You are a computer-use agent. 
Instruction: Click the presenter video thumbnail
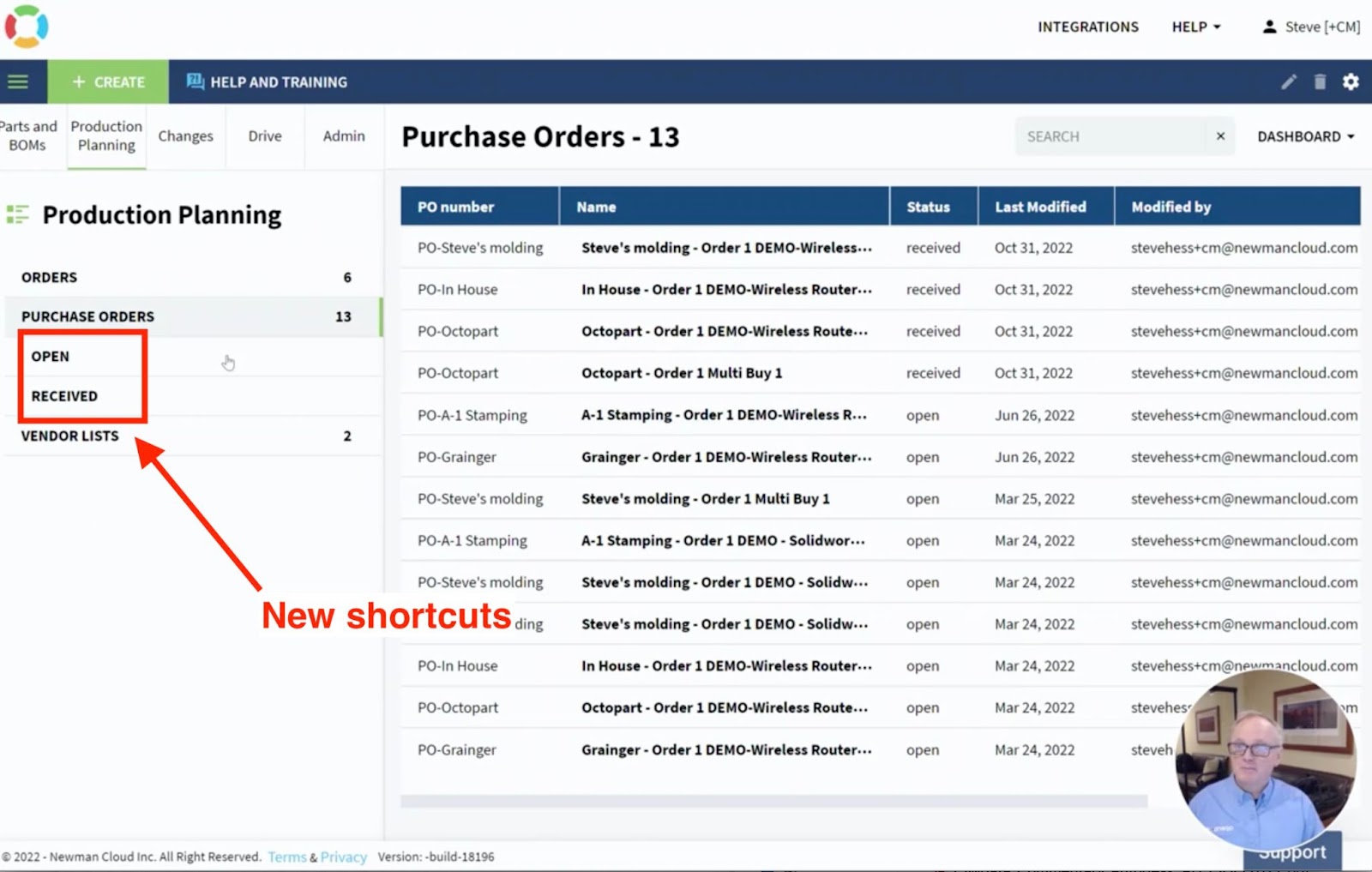pyautogui.click(x=1266, y=758)
